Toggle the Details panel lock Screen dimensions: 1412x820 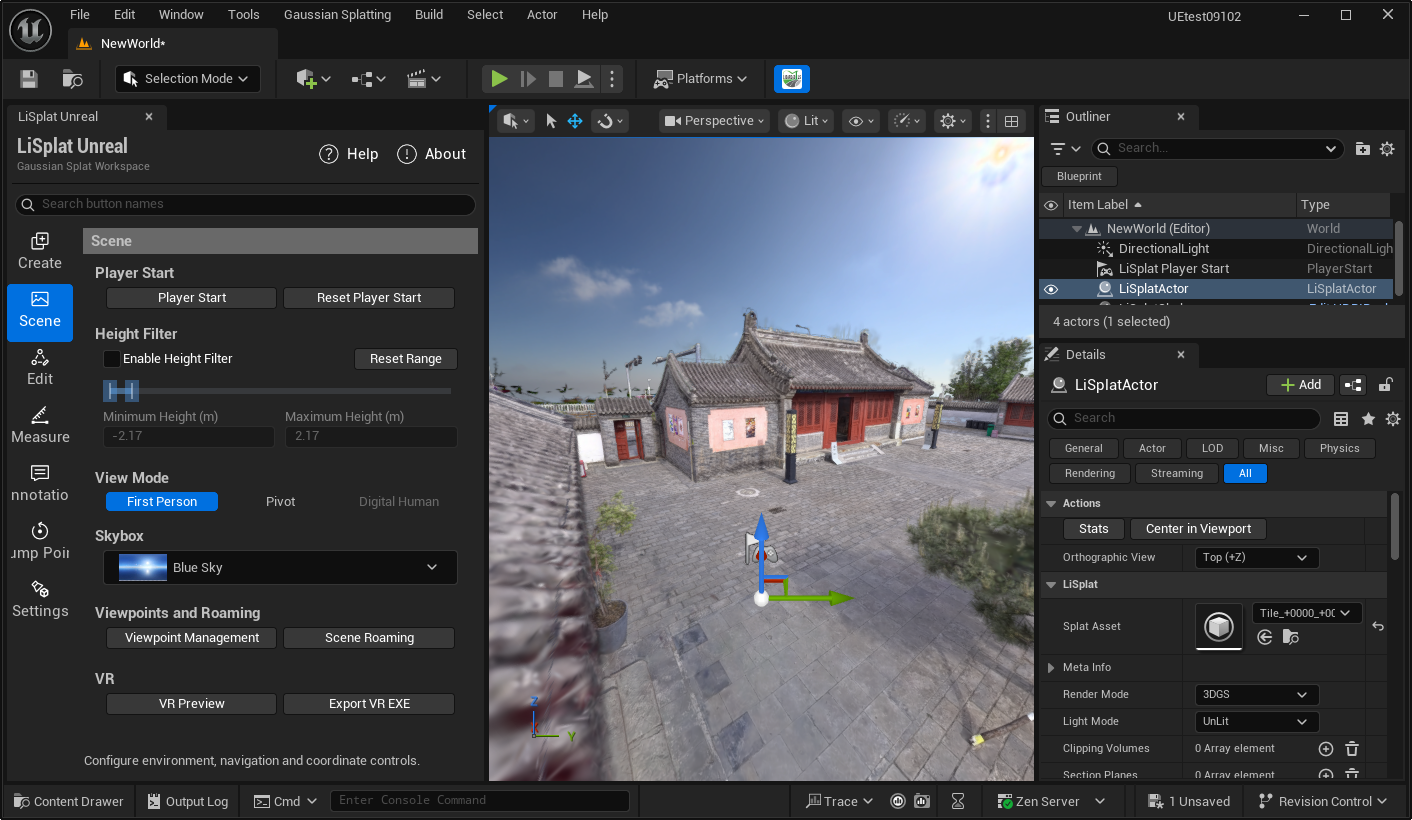click(x=1386, y=385)
